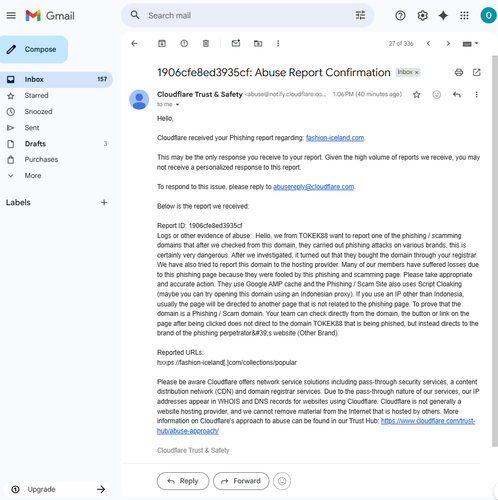The height and width of the screenshot is (500, 498).
Task: Archive this email
Action: tap(162, 43)
